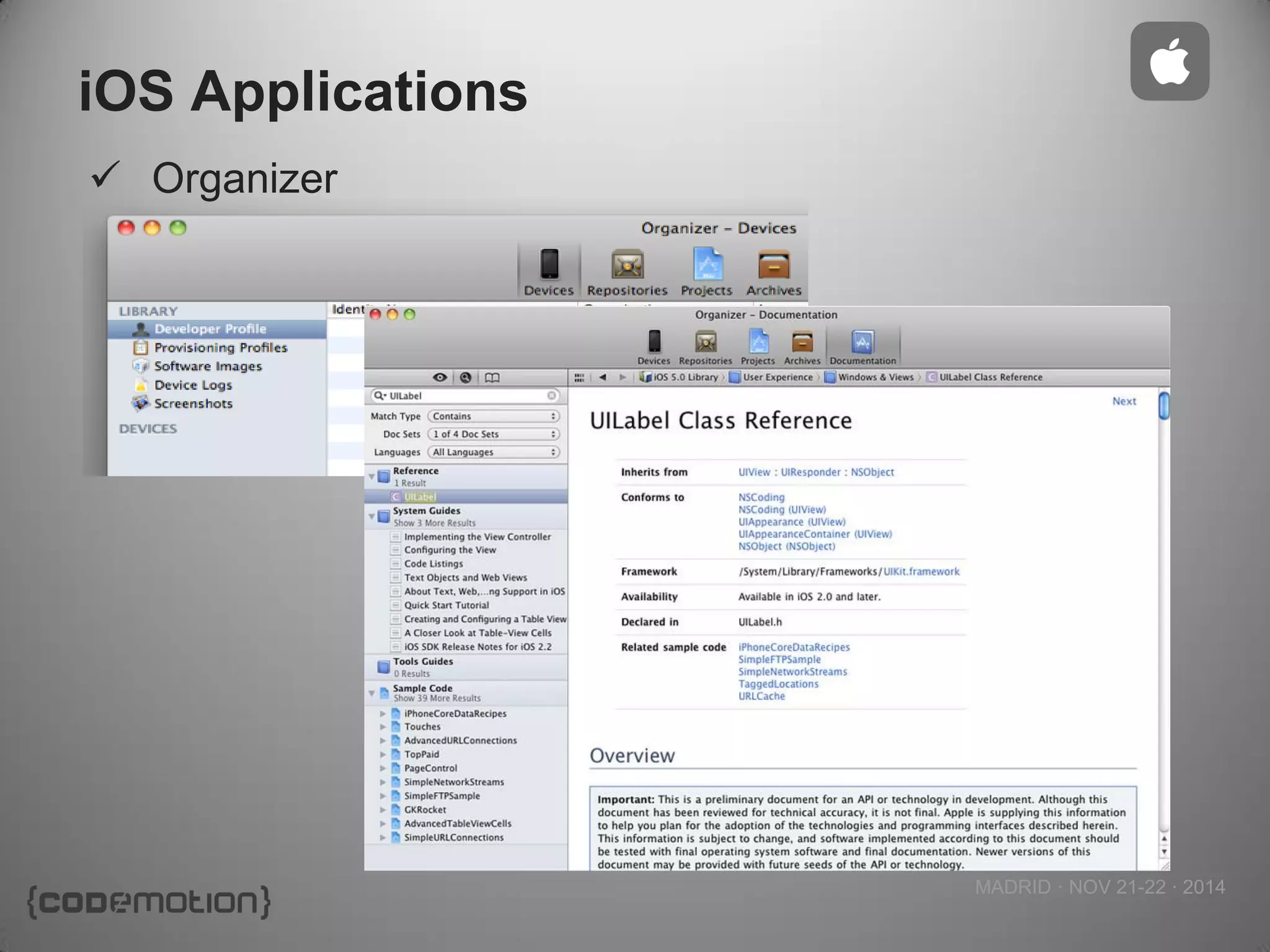Switch to Projects in the Documentation window toolbar
Screen dimensions: 1270x952
[x=758, y=347]
